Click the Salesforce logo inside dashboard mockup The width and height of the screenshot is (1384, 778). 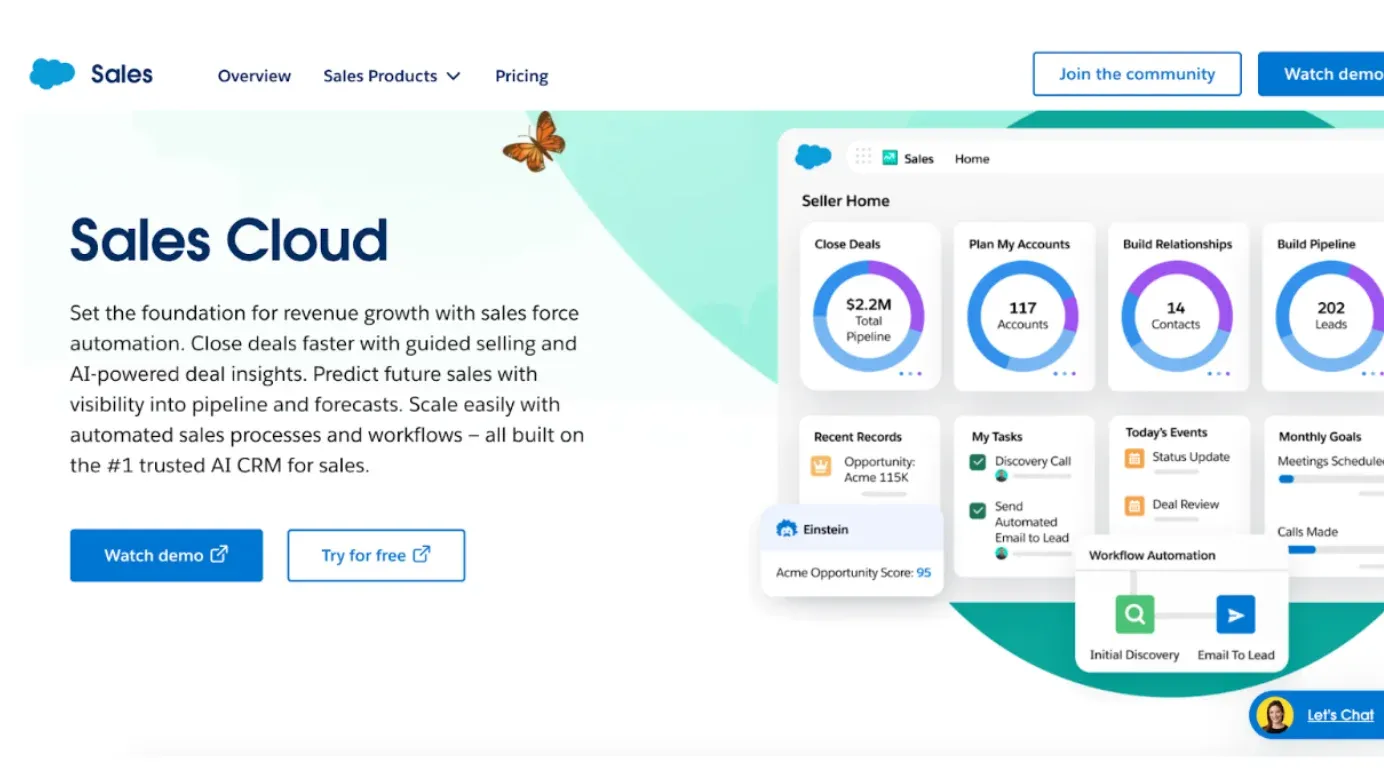(813, 157)
